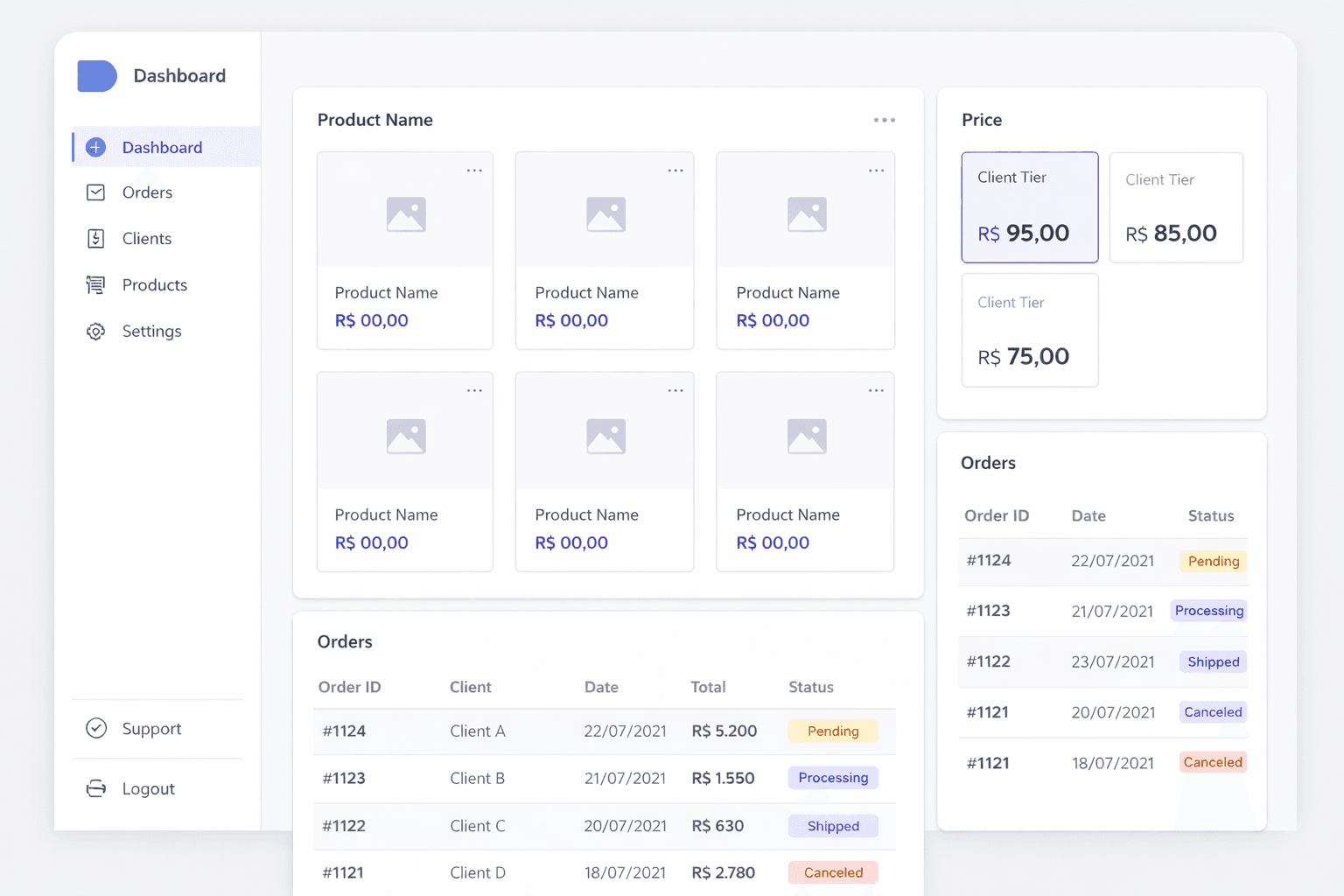Click the Logout icon

click(95, 787)
